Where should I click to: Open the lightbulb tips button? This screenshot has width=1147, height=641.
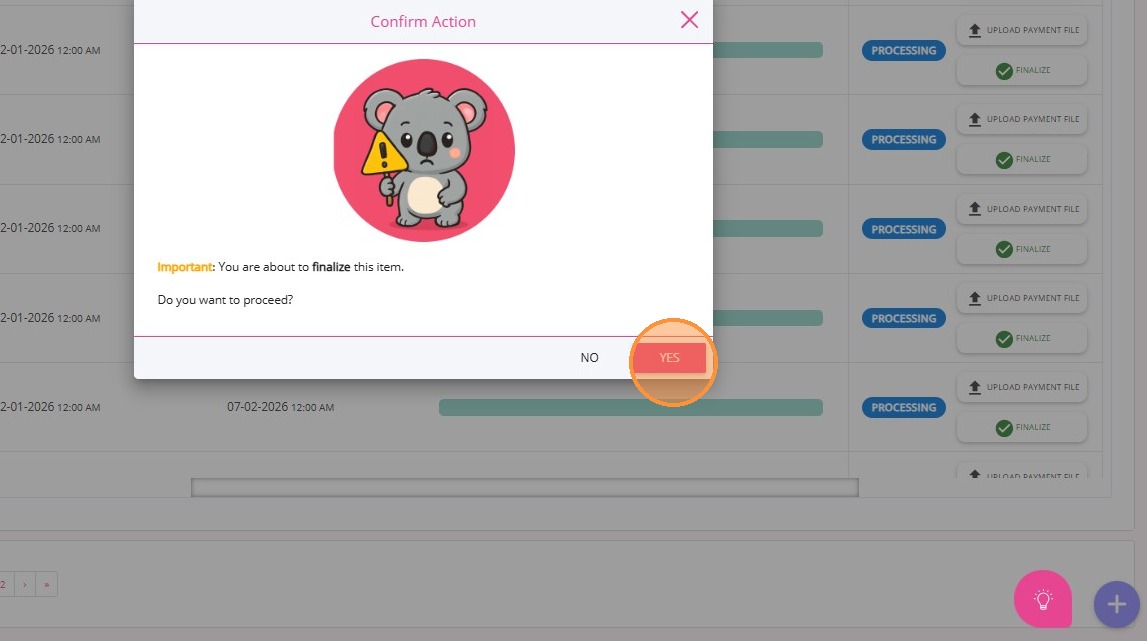coord(1042,599)
